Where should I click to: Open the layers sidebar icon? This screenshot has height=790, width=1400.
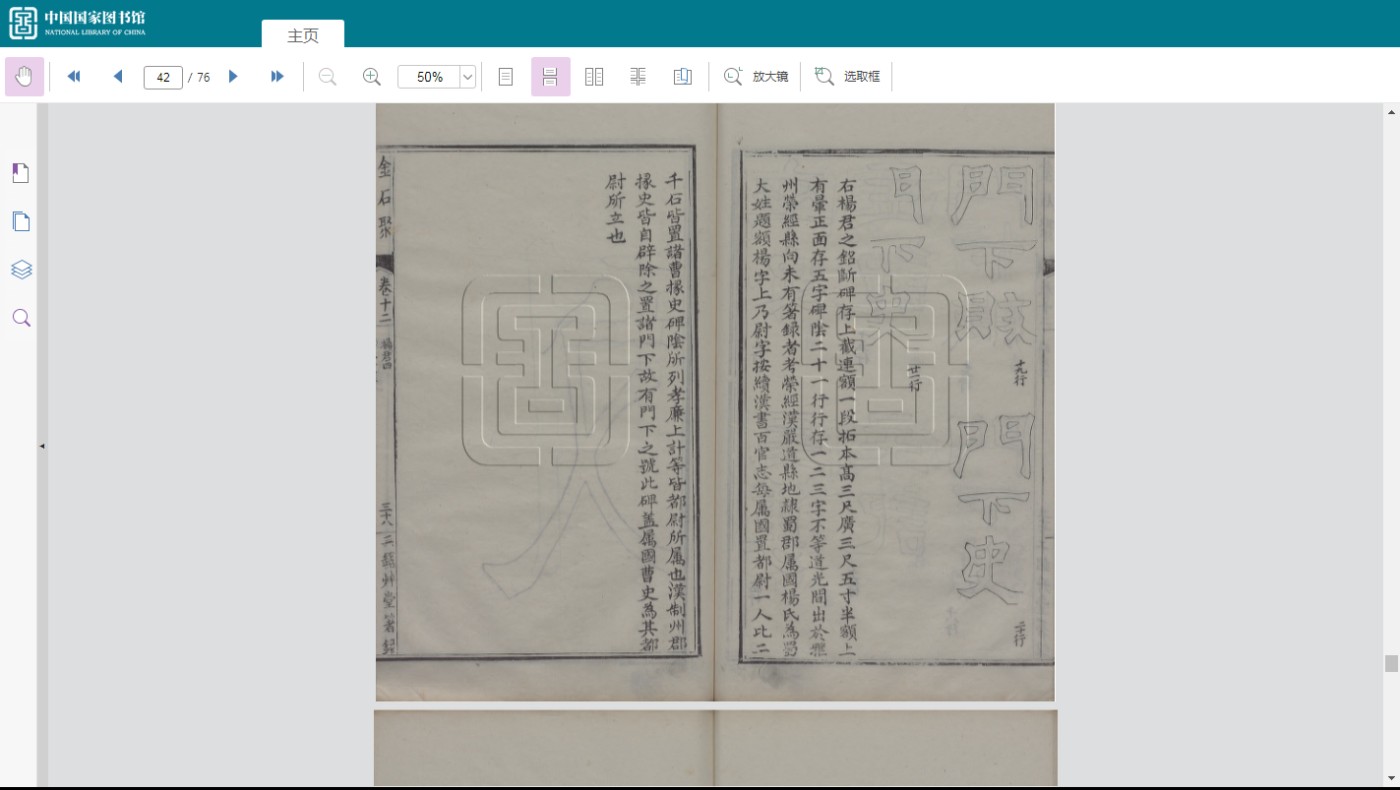pyautogui.click(x=21, y=269)
